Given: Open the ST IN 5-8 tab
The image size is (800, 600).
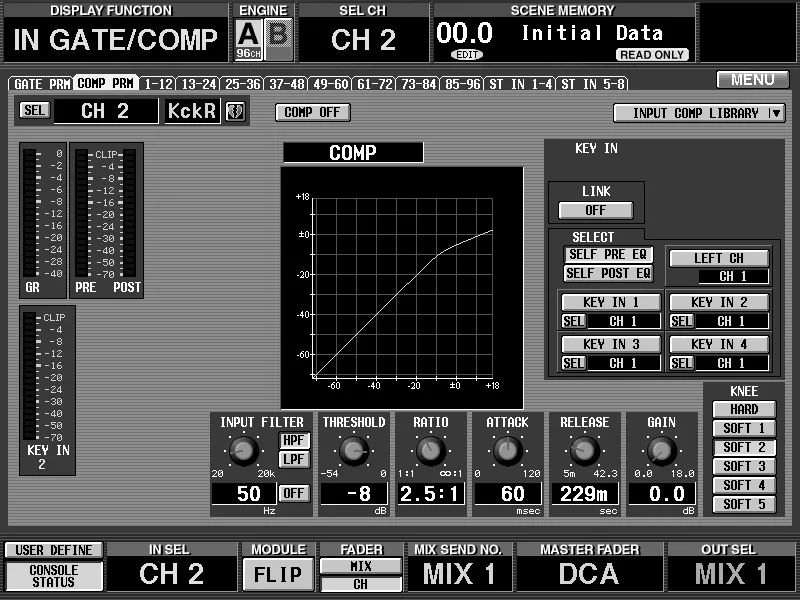Looking at the screenshot, I should pyautogui.click(x=592, y=84).
